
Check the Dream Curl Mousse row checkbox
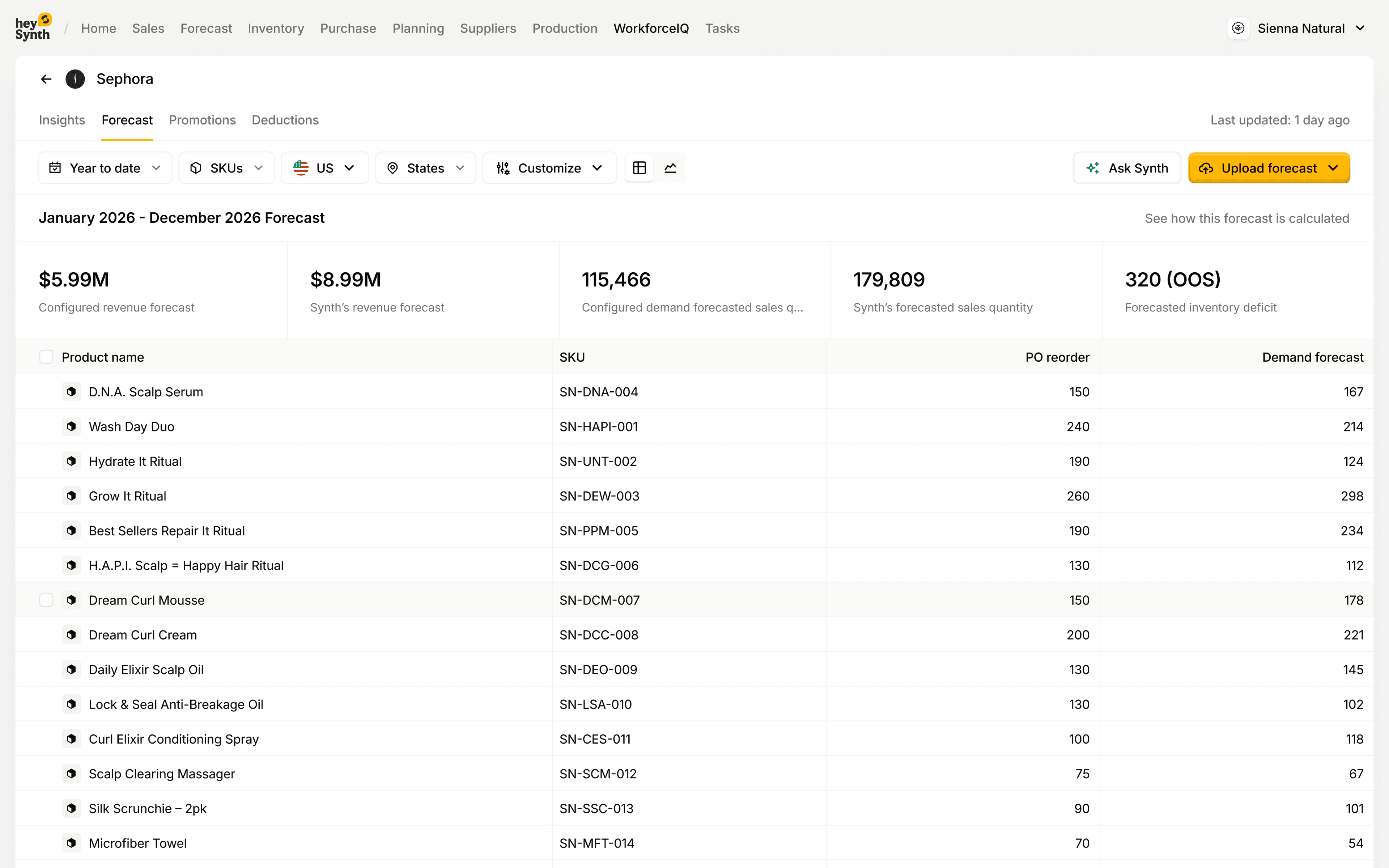pos(47,600)
